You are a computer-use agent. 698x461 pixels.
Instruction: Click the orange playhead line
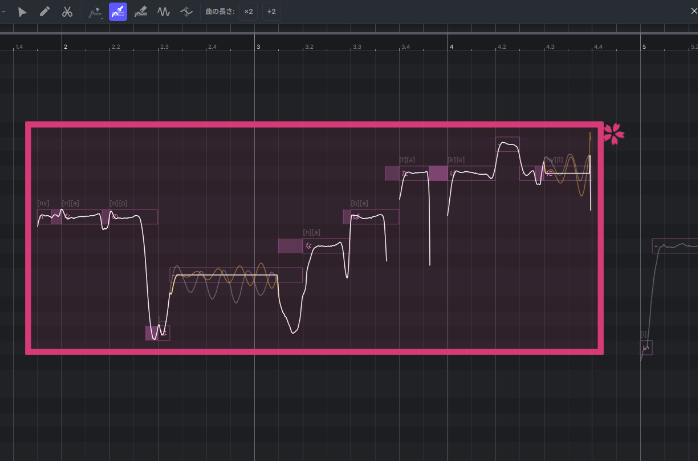(590, 170)
